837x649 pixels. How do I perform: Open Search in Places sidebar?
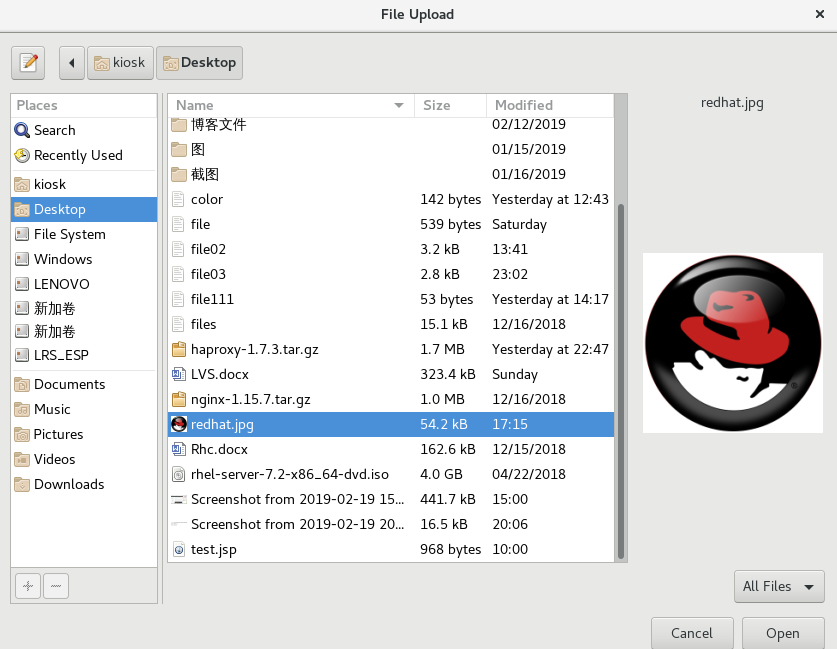[84, 130]
